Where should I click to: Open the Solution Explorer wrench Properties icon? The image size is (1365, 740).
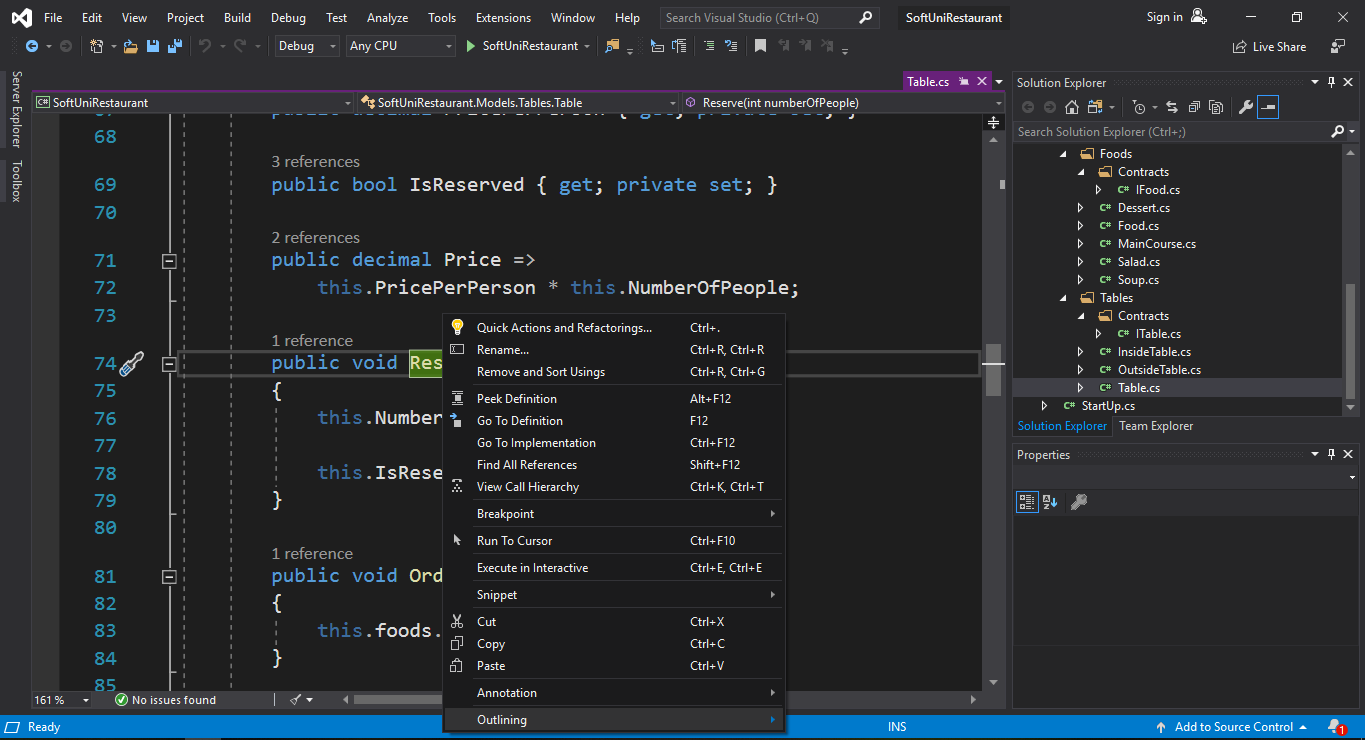[1245, 107]
